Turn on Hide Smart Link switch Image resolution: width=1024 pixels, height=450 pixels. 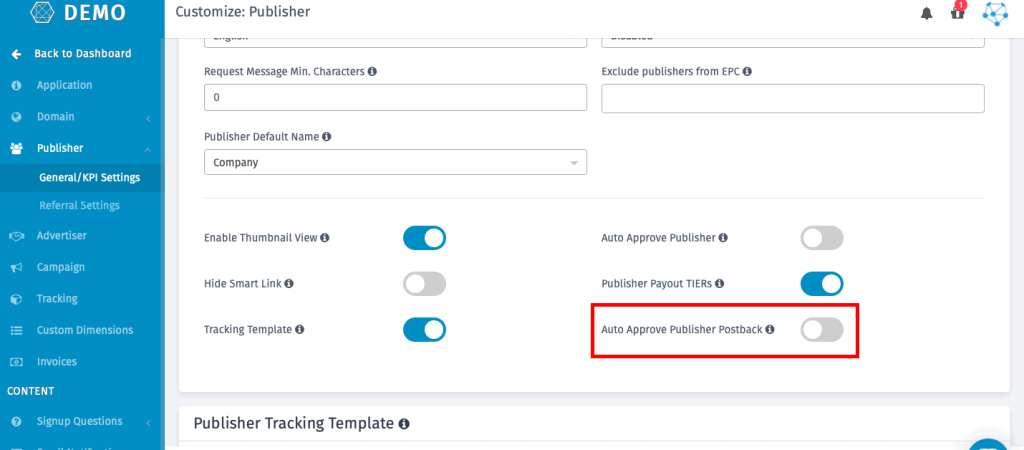click(x=424, y=284)
